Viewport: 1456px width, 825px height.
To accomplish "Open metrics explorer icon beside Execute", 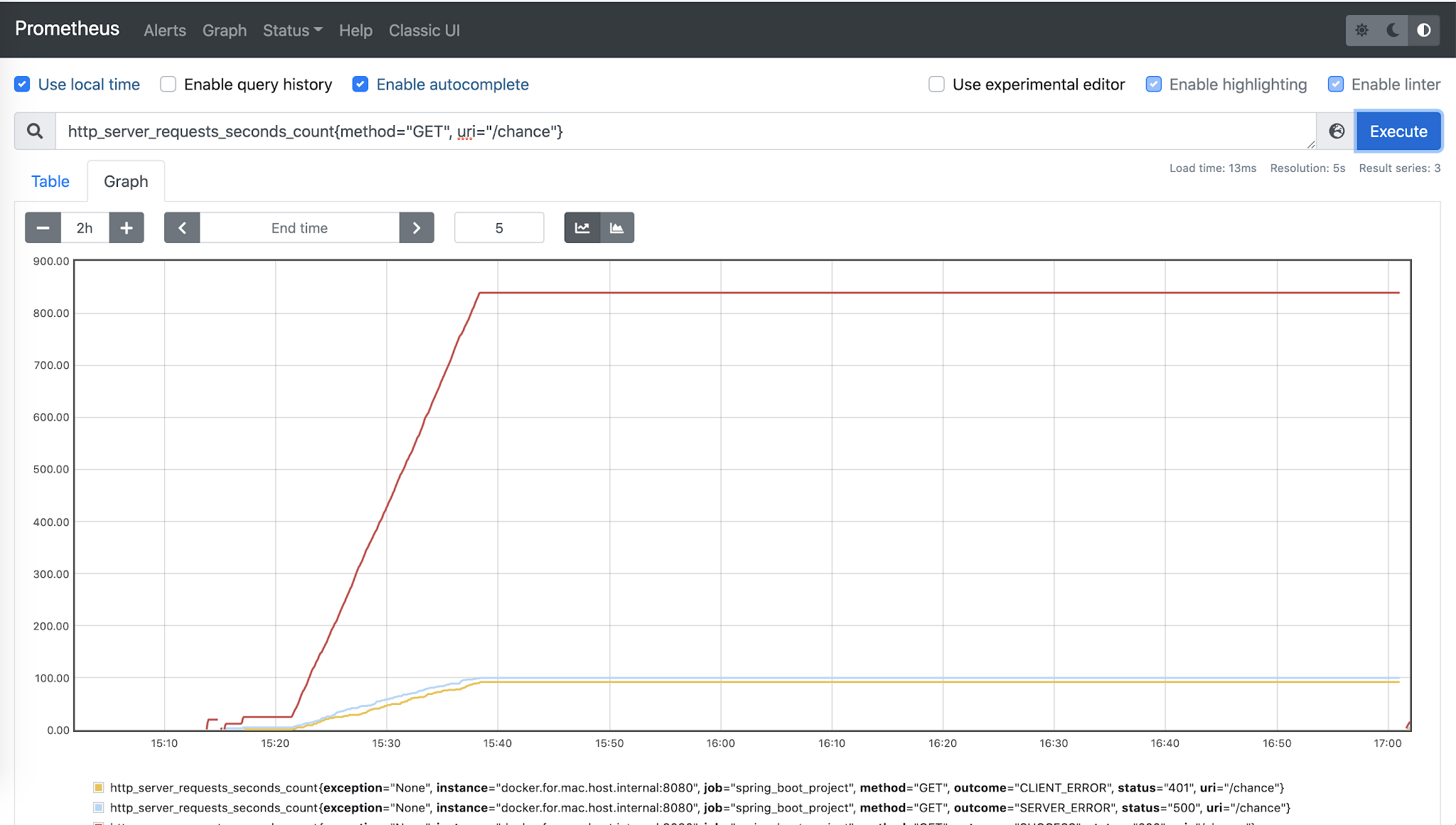I will [1337, 131].
